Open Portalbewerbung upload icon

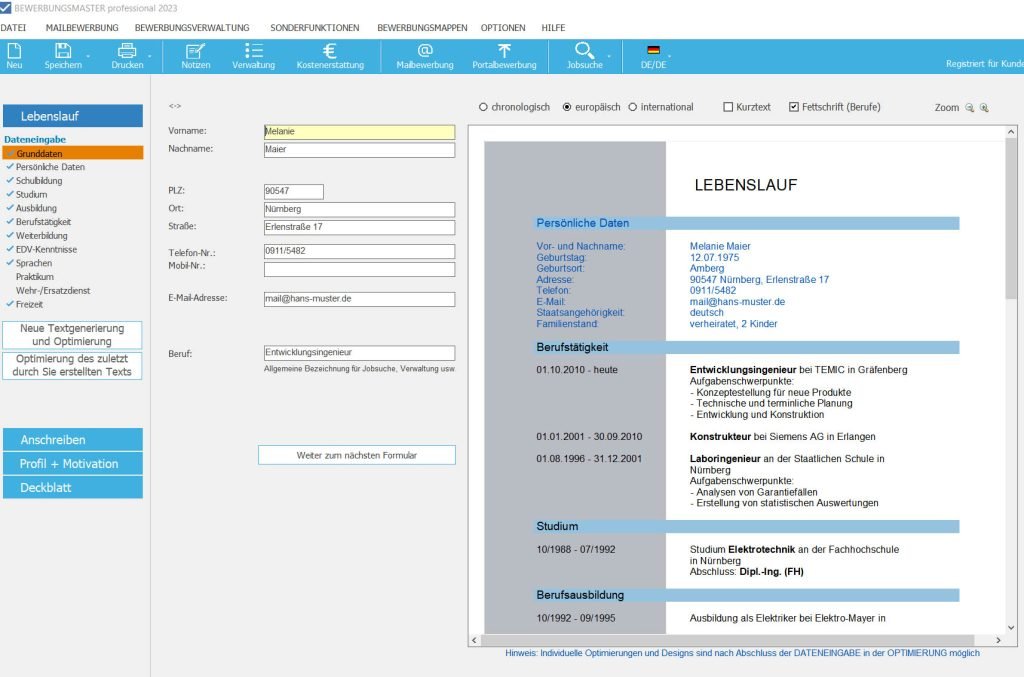click(504, 55)
